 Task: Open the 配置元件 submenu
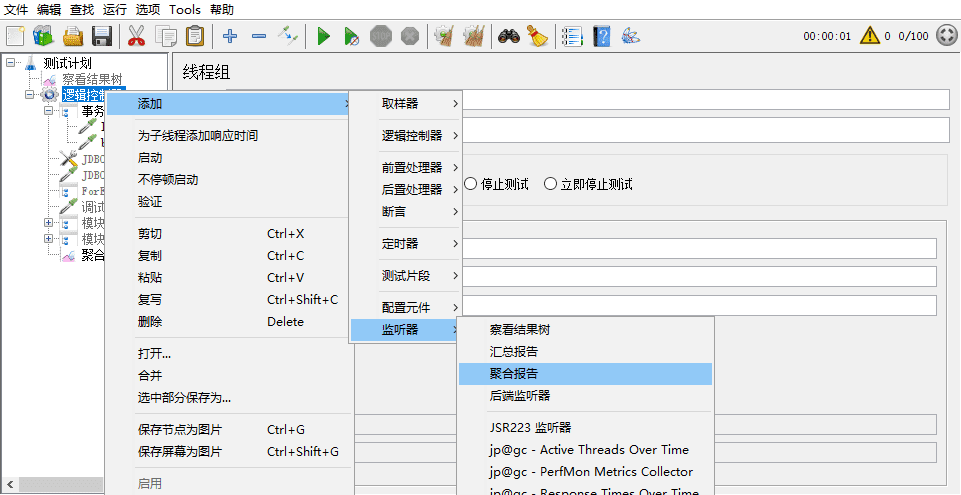point(405,308)
